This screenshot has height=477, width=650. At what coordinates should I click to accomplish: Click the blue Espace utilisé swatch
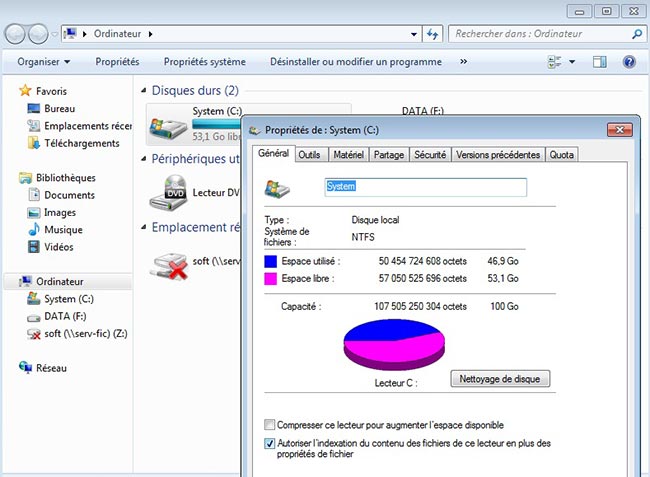pyautogui.click(x=270, y=261)
